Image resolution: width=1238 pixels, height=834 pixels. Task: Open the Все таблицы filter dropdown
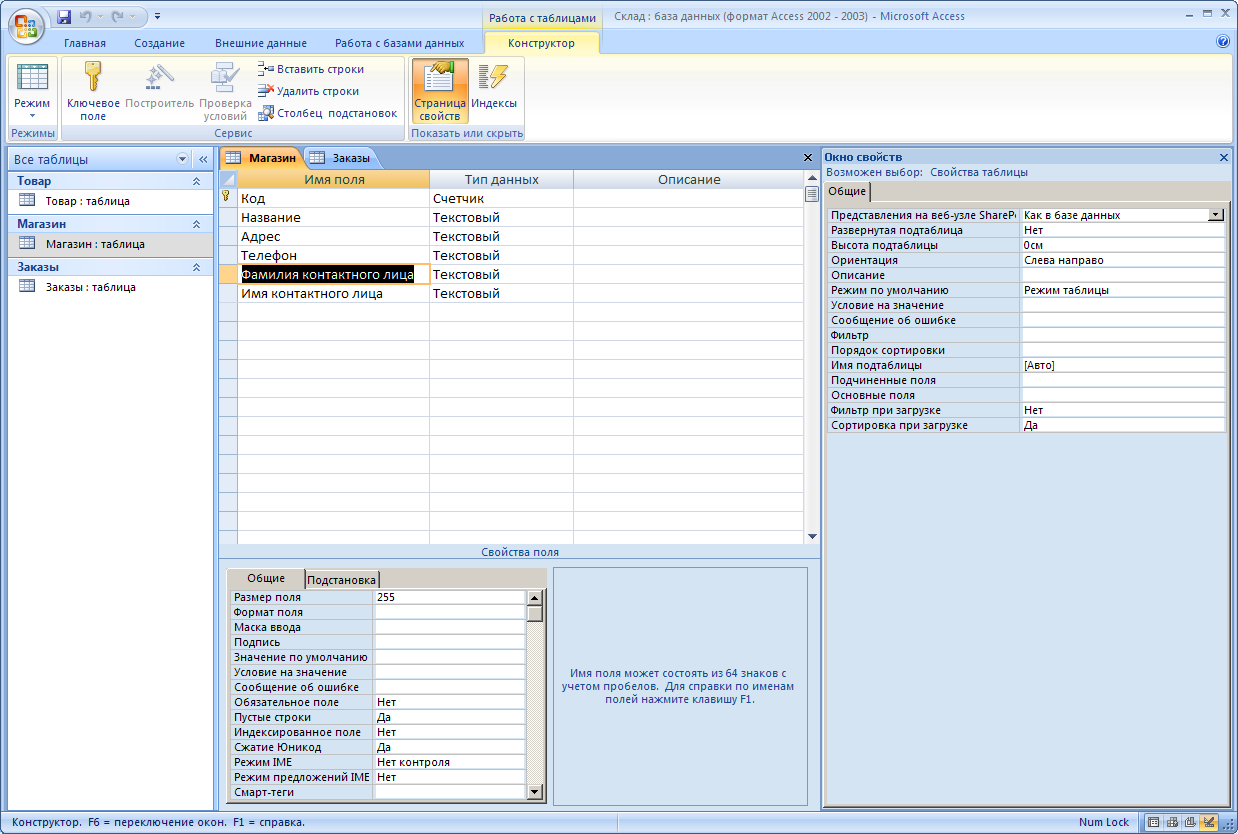[x=182, y=159]
